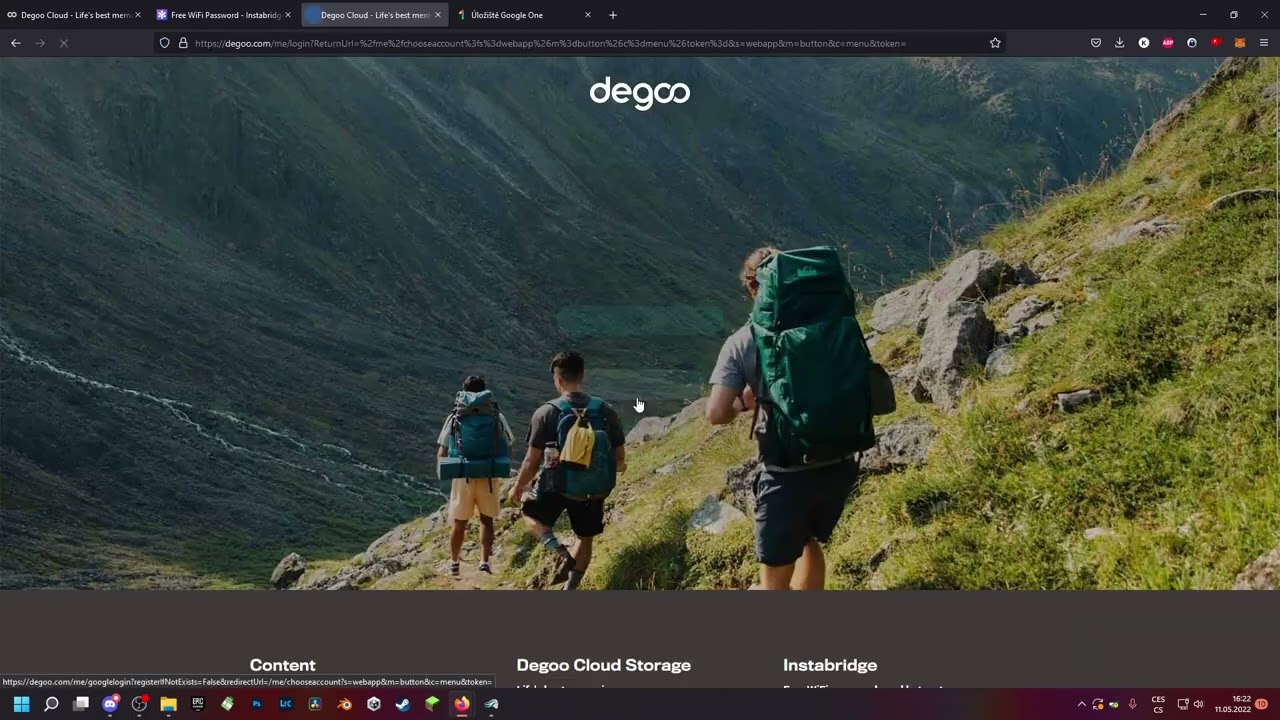The width and height of the screenshot is (1280, 720).
Task: Open Lightroom Classic from the taskbar
Action: pyautogui.click(x=286, y=704)
